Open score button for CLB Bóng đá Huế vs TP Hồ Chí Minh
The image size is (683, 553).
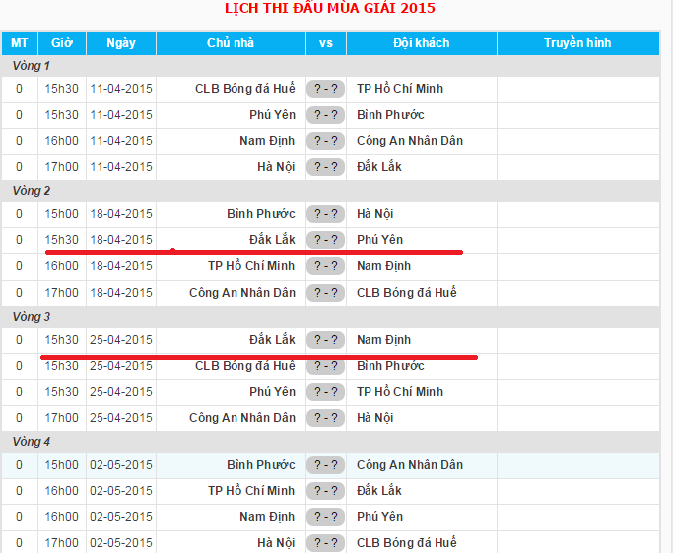coord(325,89)
